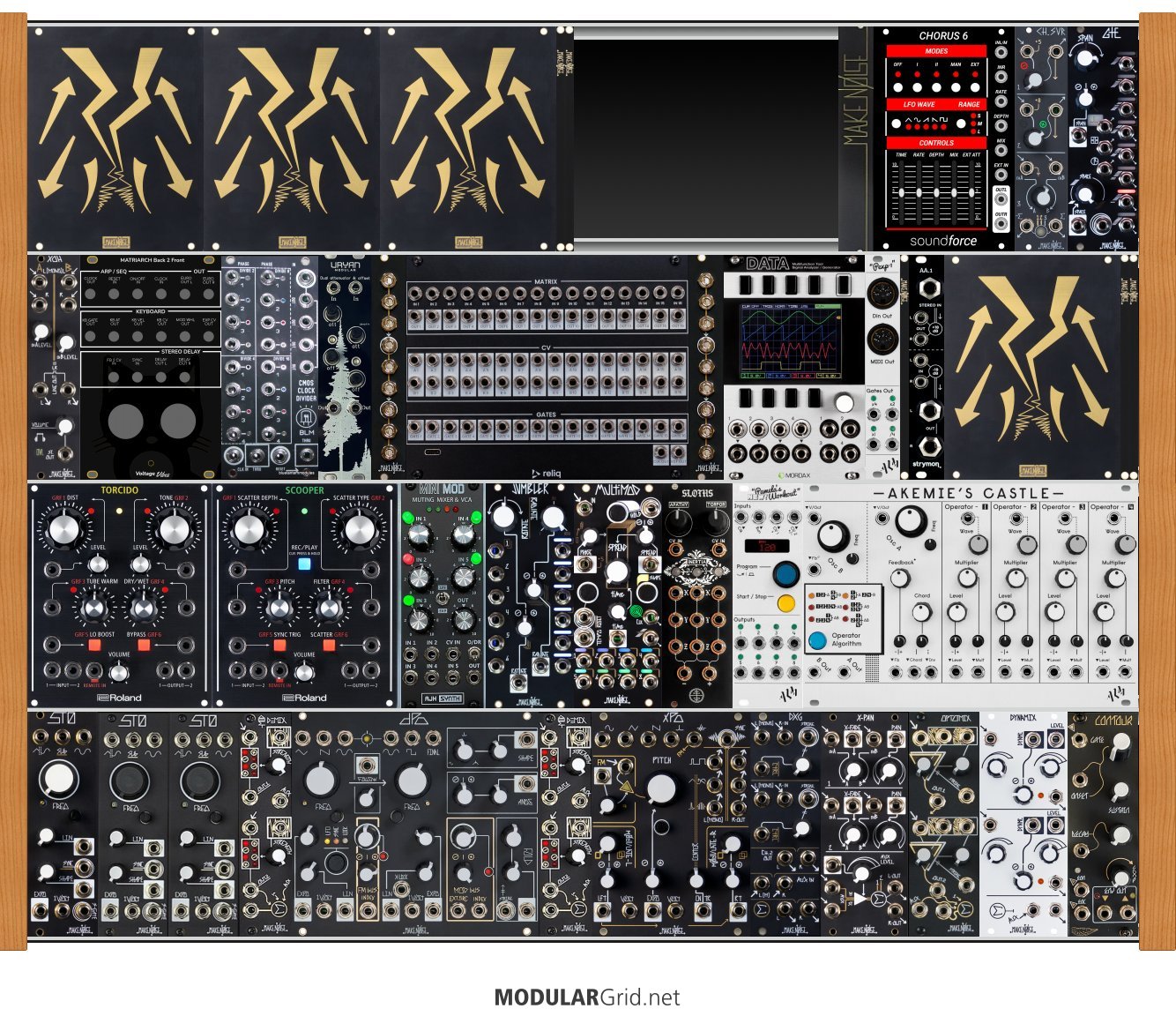Viewport: 1176px width, 1016px height.
Task: Click the EXT ATT slider on Chorus 6
Action: [x=972, y=194]
